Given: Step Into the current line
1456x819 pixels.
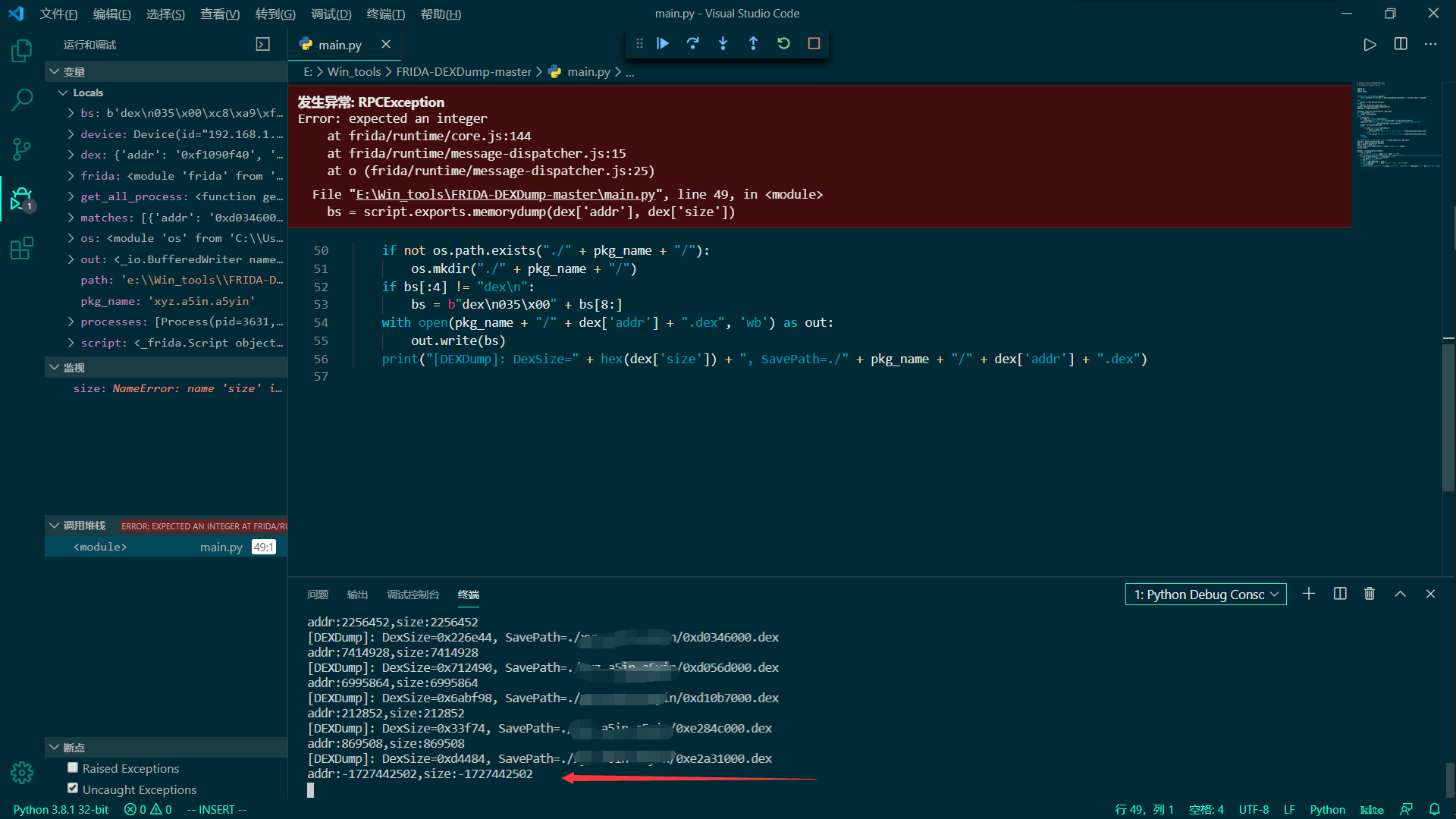Looking at the screenshot, I should [723, 43].
